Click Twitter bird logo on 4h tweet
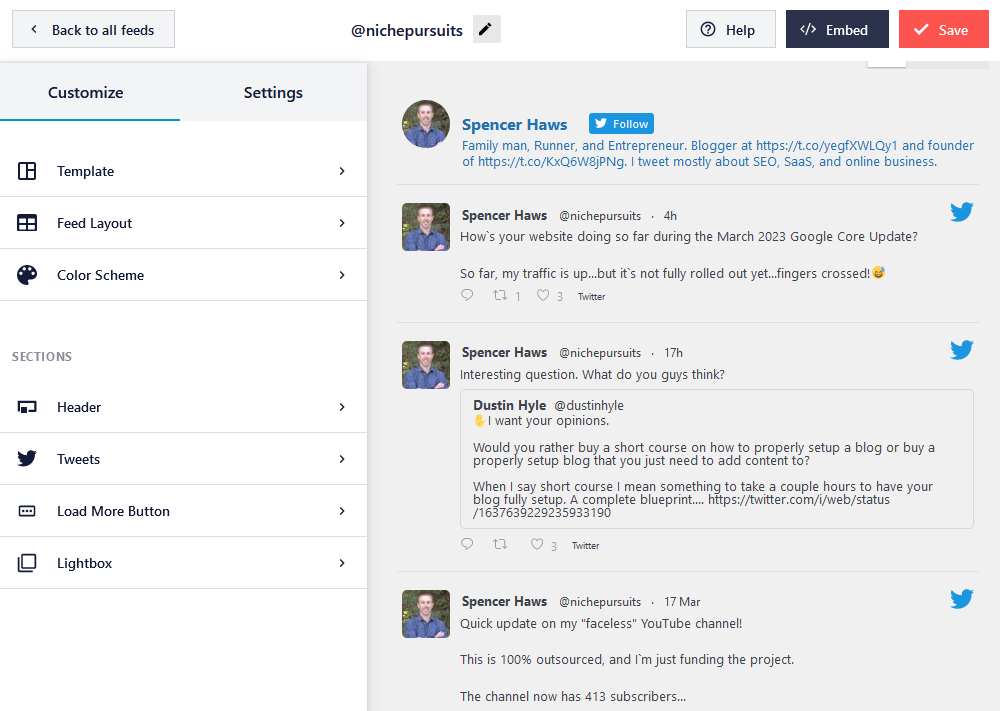This screenshot has width=1000, height=711. [961, 212]
